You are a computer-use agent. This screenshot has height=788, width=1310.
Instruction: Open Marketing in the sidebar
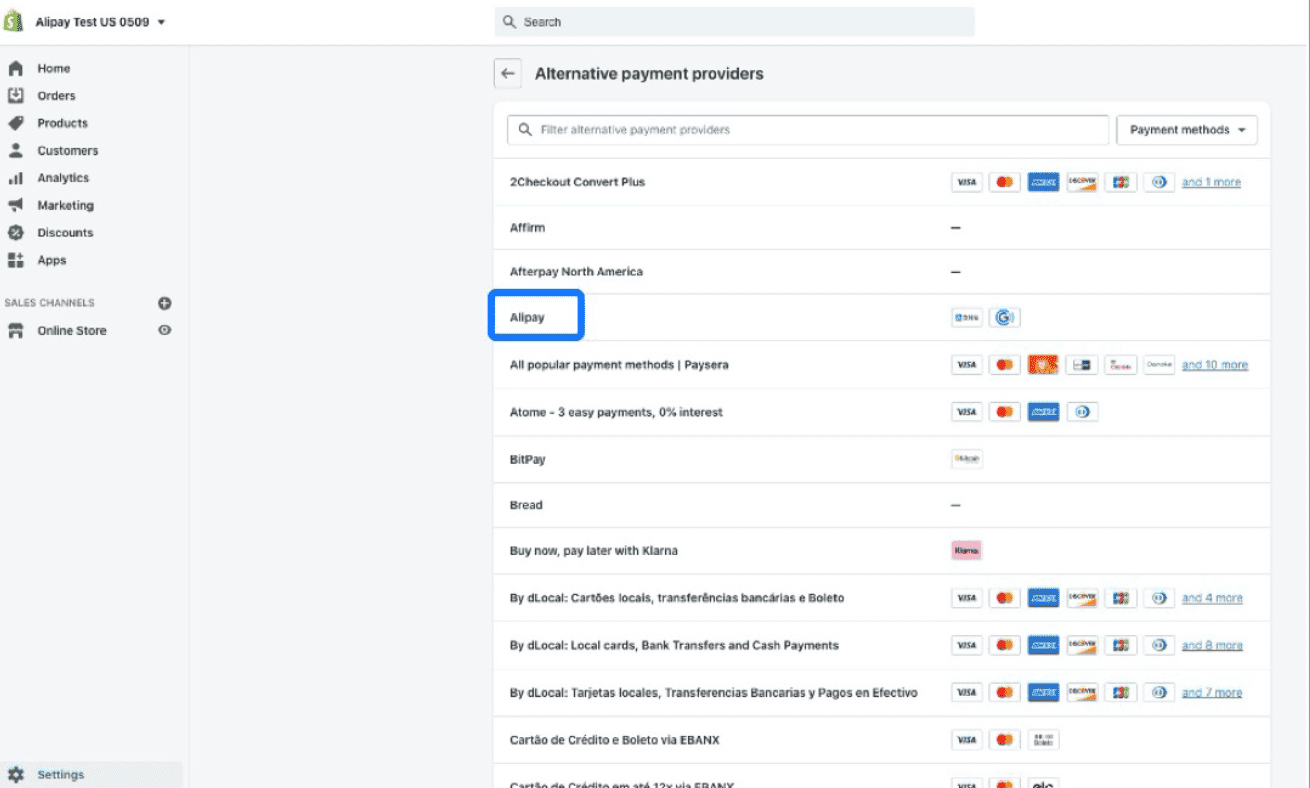(65, 205)
